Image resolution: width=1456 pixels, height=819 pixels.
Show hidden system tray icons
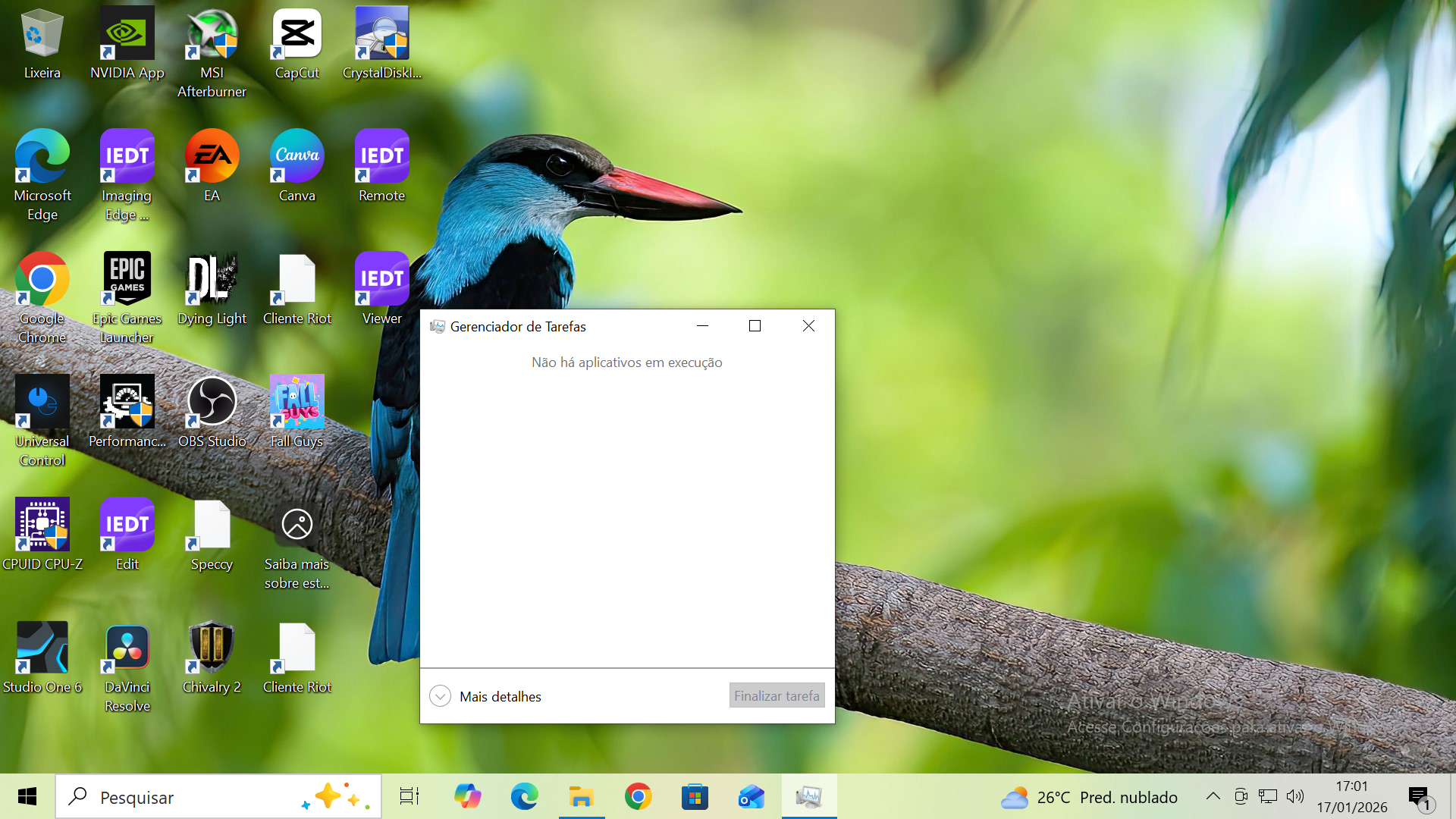coord(1213,796)
